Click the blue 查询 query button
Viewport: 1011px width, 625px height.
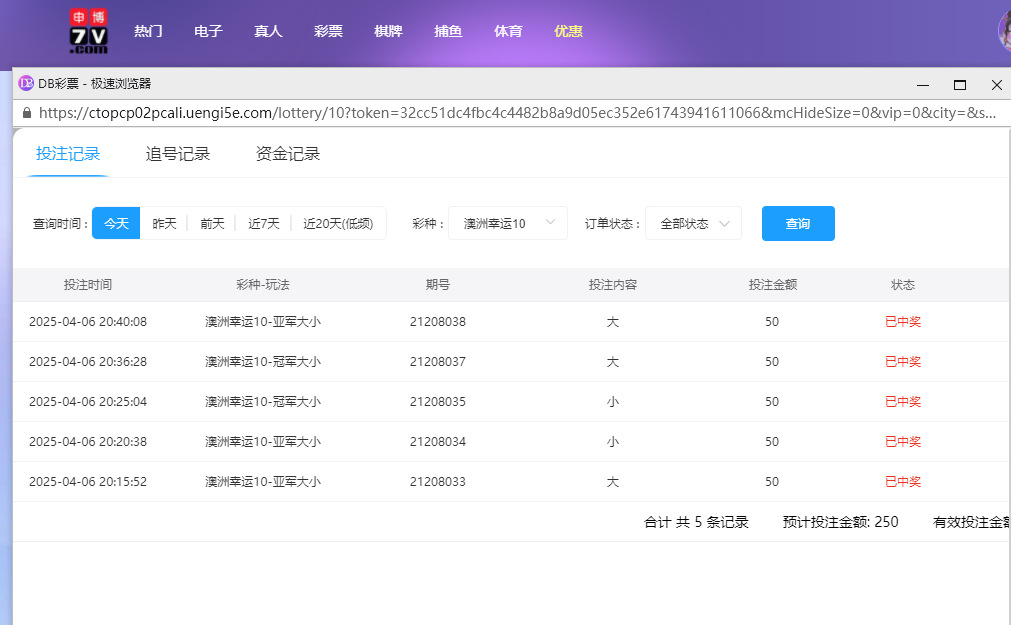click(x=798, y=223)
